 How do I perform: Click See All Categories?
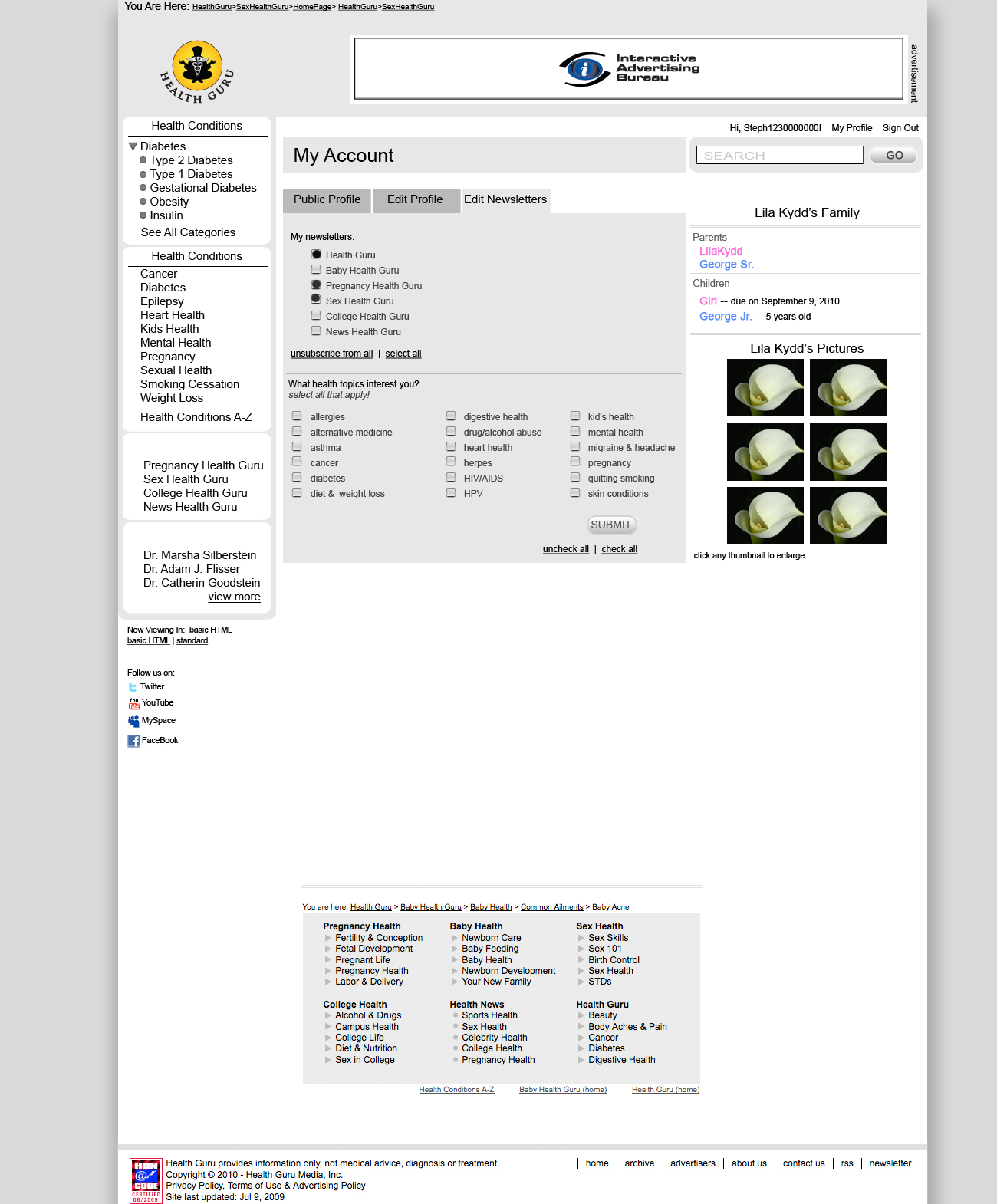pyautogui.click(x=188, y=232)
